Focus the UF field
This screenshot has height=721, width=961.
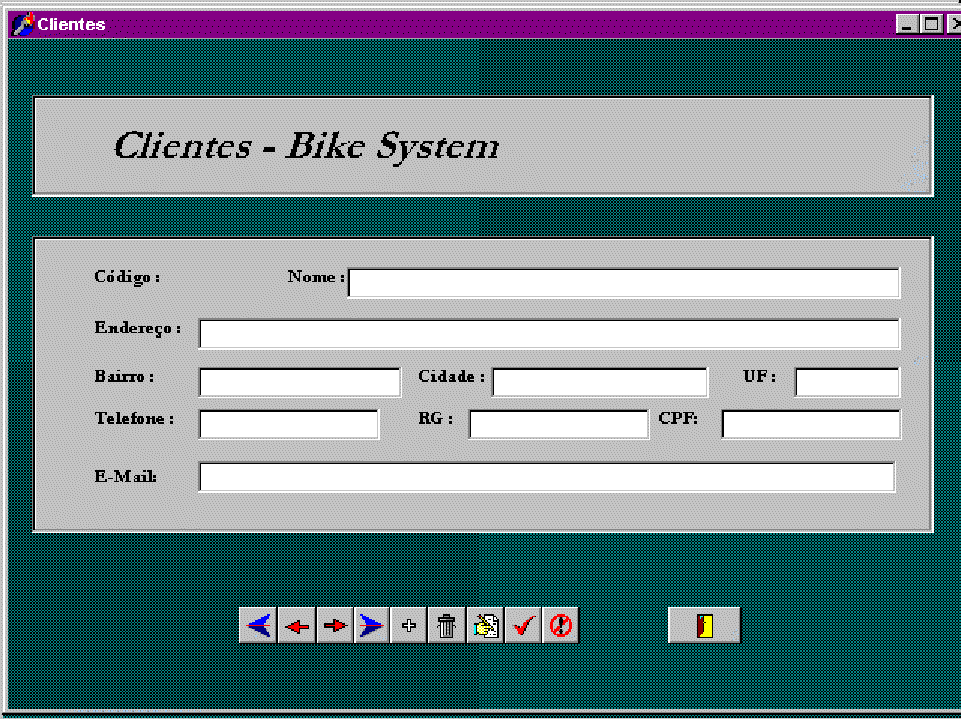[x=847, y=382]
